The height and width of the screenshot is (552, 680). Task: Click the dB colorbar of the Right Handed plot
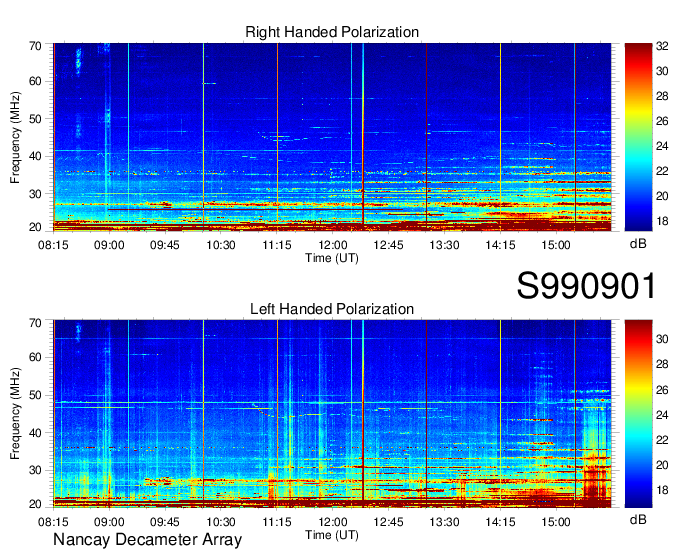coord(638,137)
